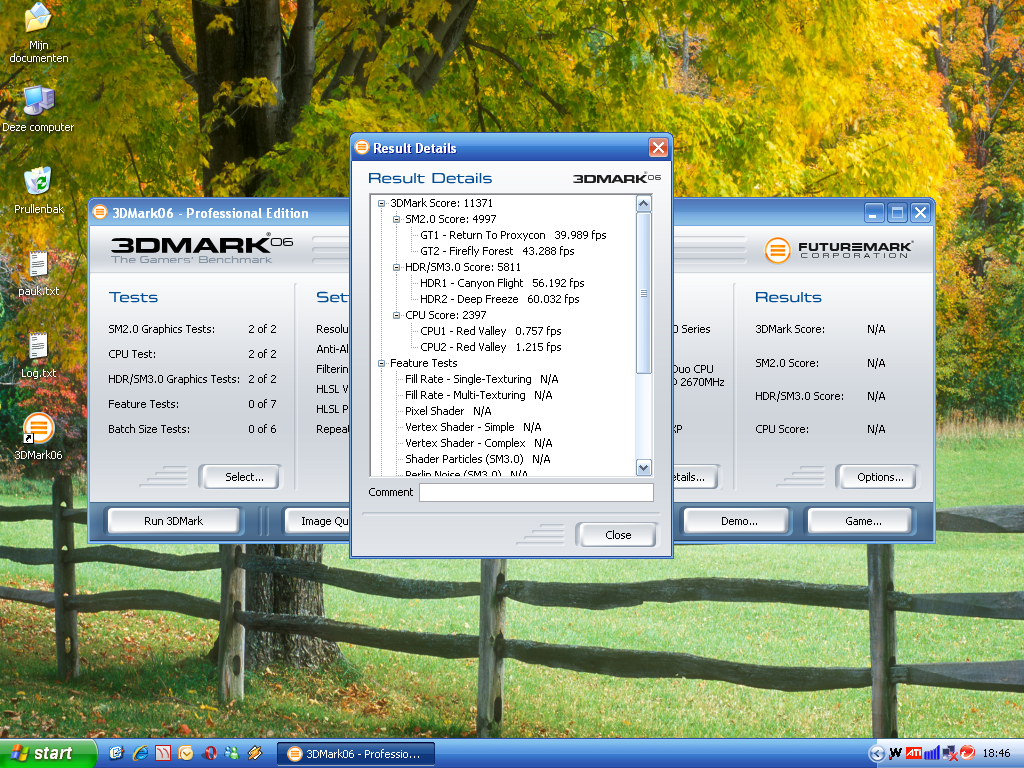Click Select... button in Tests panel

pyautogui.click(x=244, y=477)
